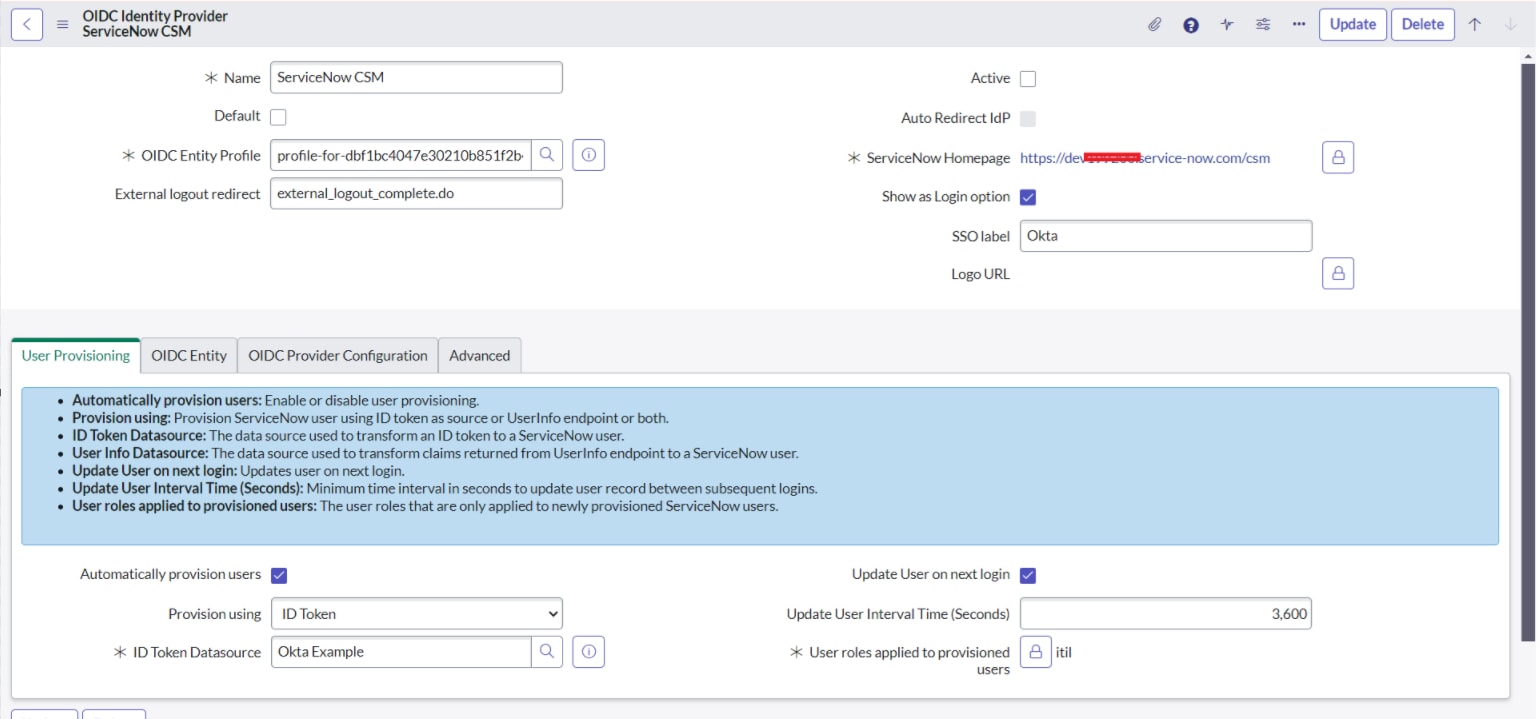Open the Provision using dropdown
Image resolution: width=1540 pixels, height=719 pixels.
click(x=416, y=613)
